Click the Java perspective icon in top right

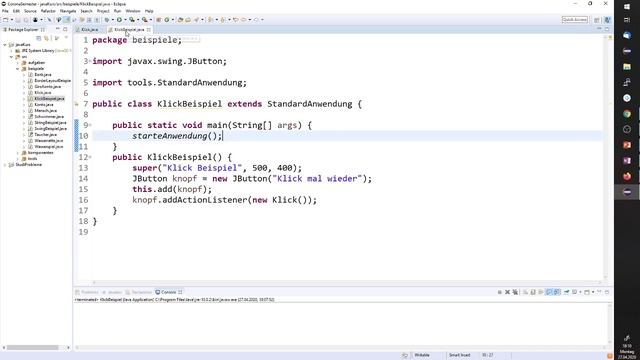coord(607,20)
